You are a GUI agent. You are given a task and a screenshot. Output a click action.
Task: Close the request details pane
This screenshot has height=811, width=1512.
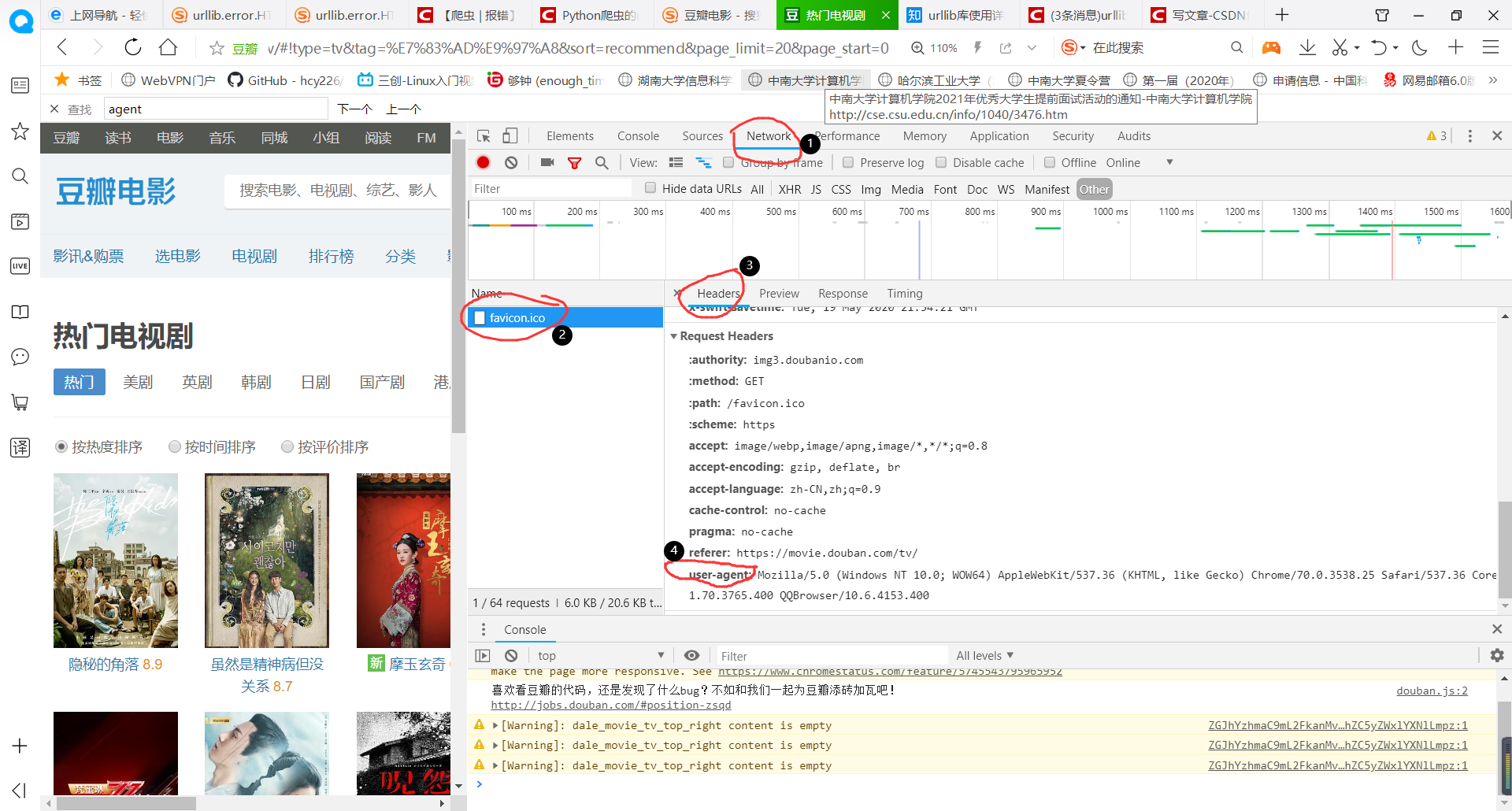point(677,293)
